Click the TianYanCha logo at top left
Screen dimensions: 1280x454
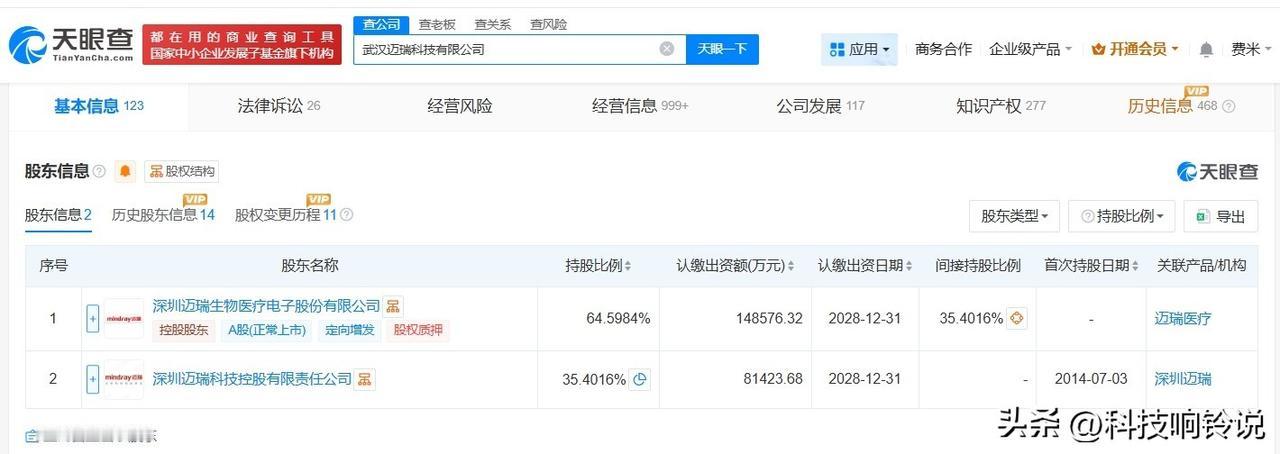[x=71, y=44]
